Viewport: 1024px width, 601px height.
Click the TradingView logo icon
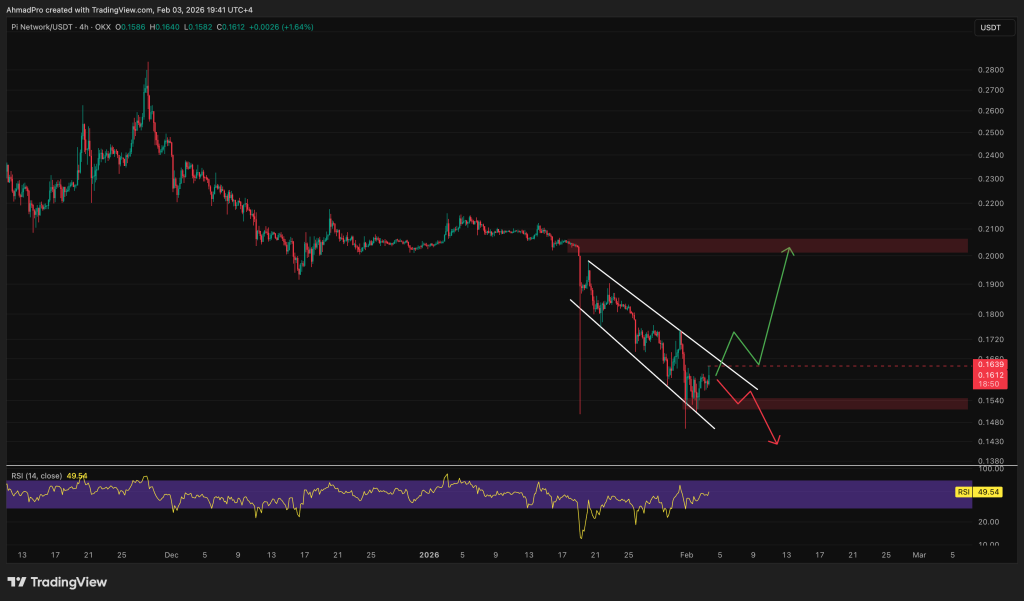tap(17, 581)
